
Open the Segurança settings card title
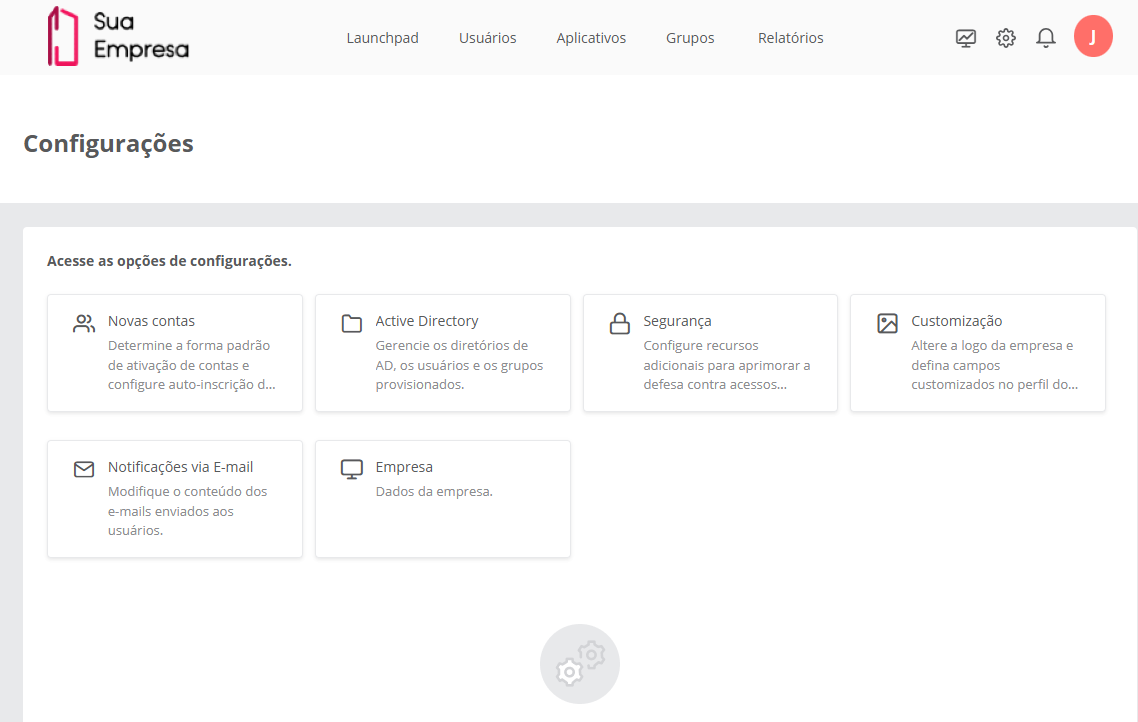(x=677, y=321)
